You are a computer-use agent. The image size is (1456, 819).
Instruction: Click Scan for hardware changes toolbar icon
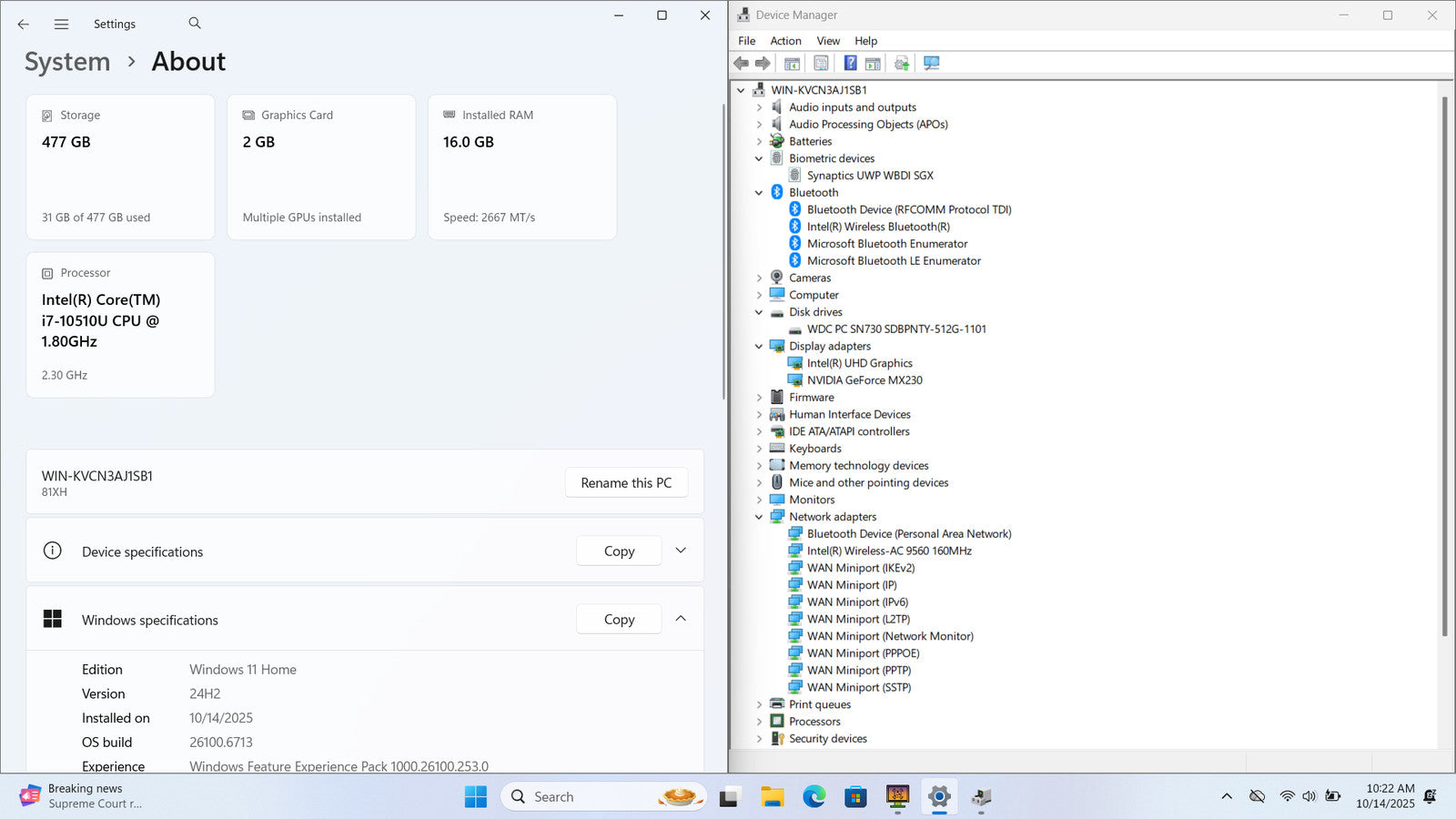931,63
